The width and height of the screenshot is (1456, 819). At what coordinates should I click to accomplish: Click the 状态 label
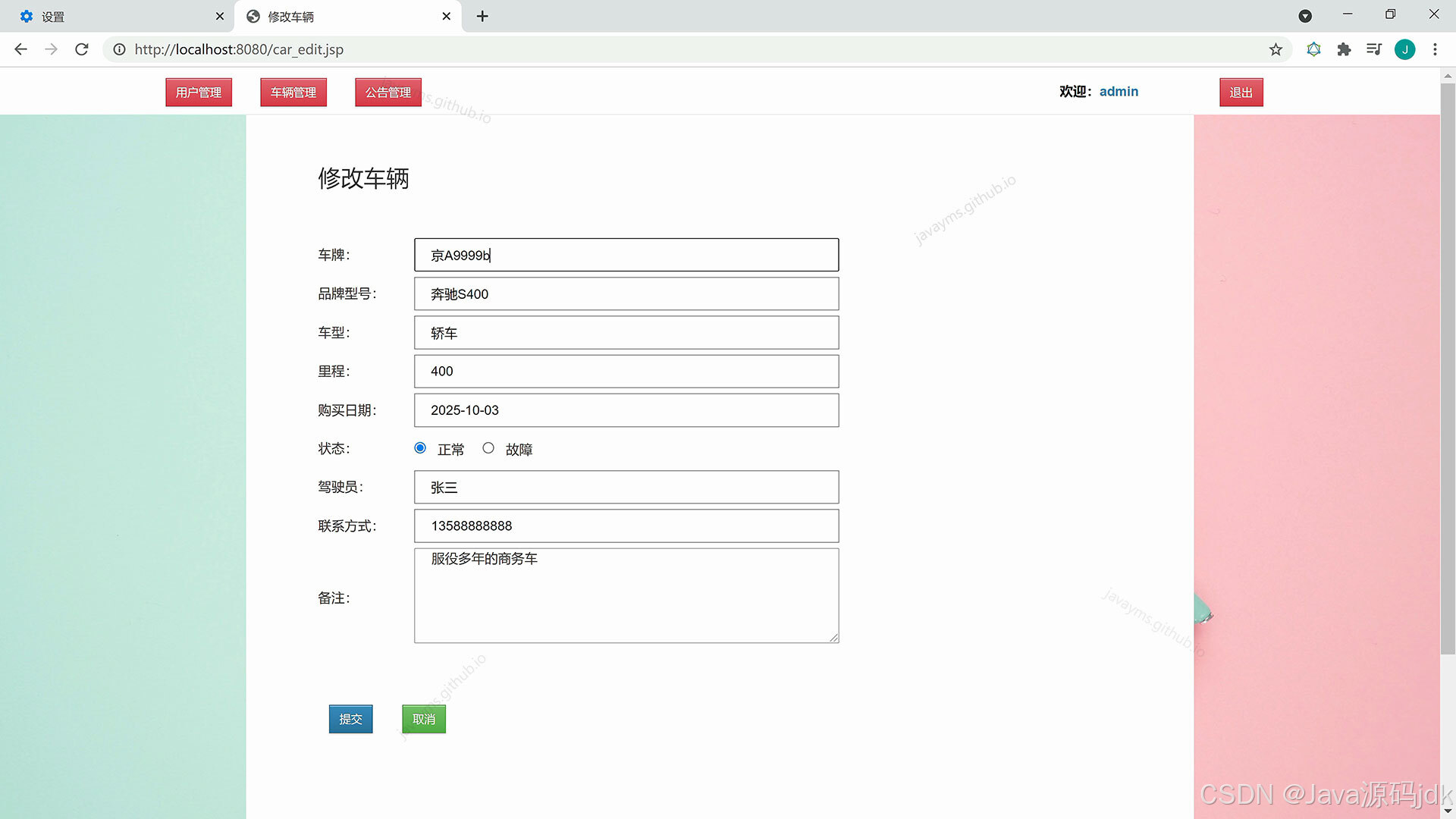tap(334, 449)
